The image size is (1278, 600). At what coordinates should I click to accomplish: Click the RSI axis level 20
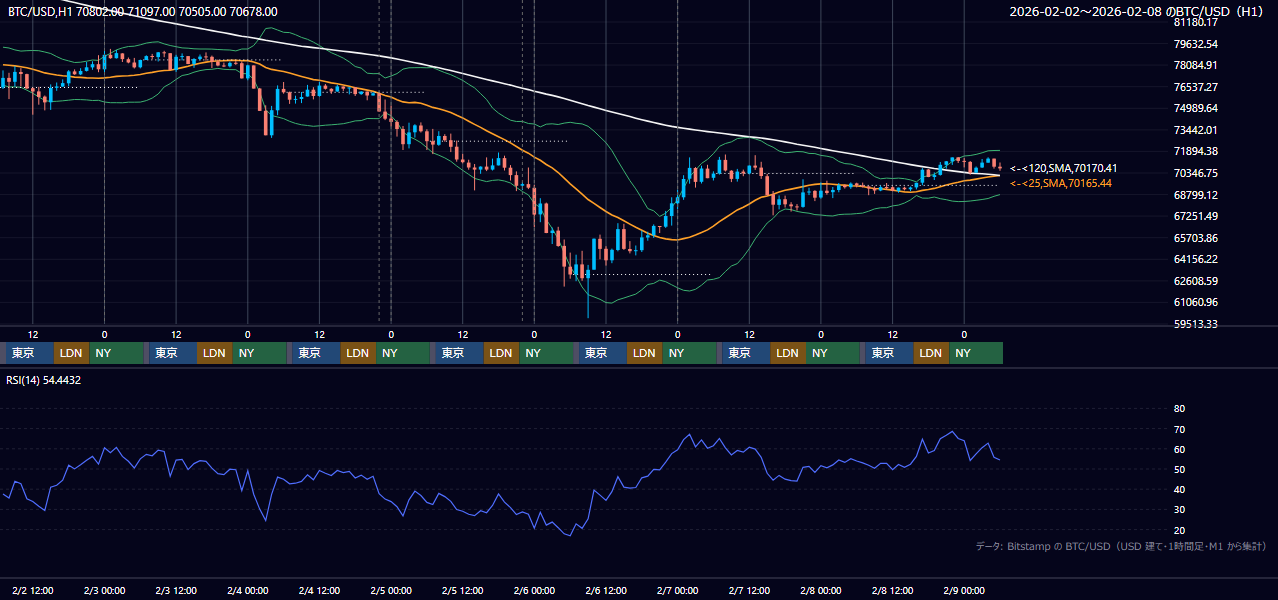(x=1179, y=530)
